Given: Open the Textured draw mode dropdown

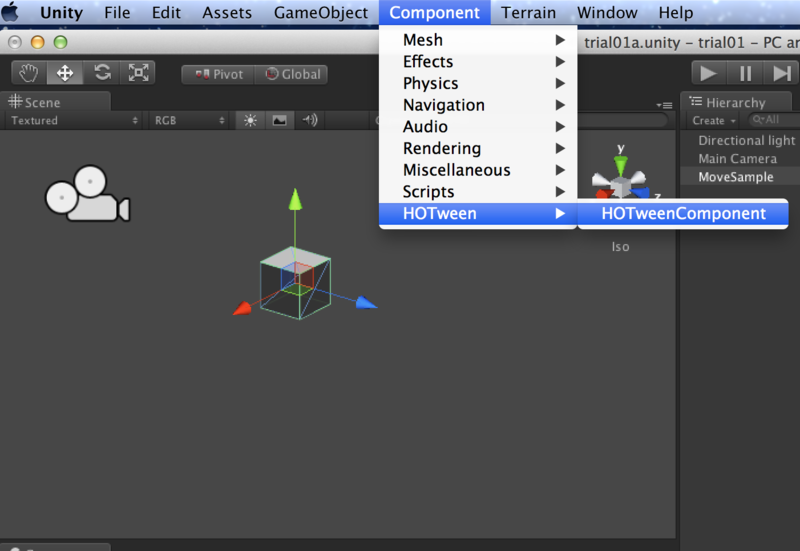Looking at the screenshot, I should click(74, 120).
